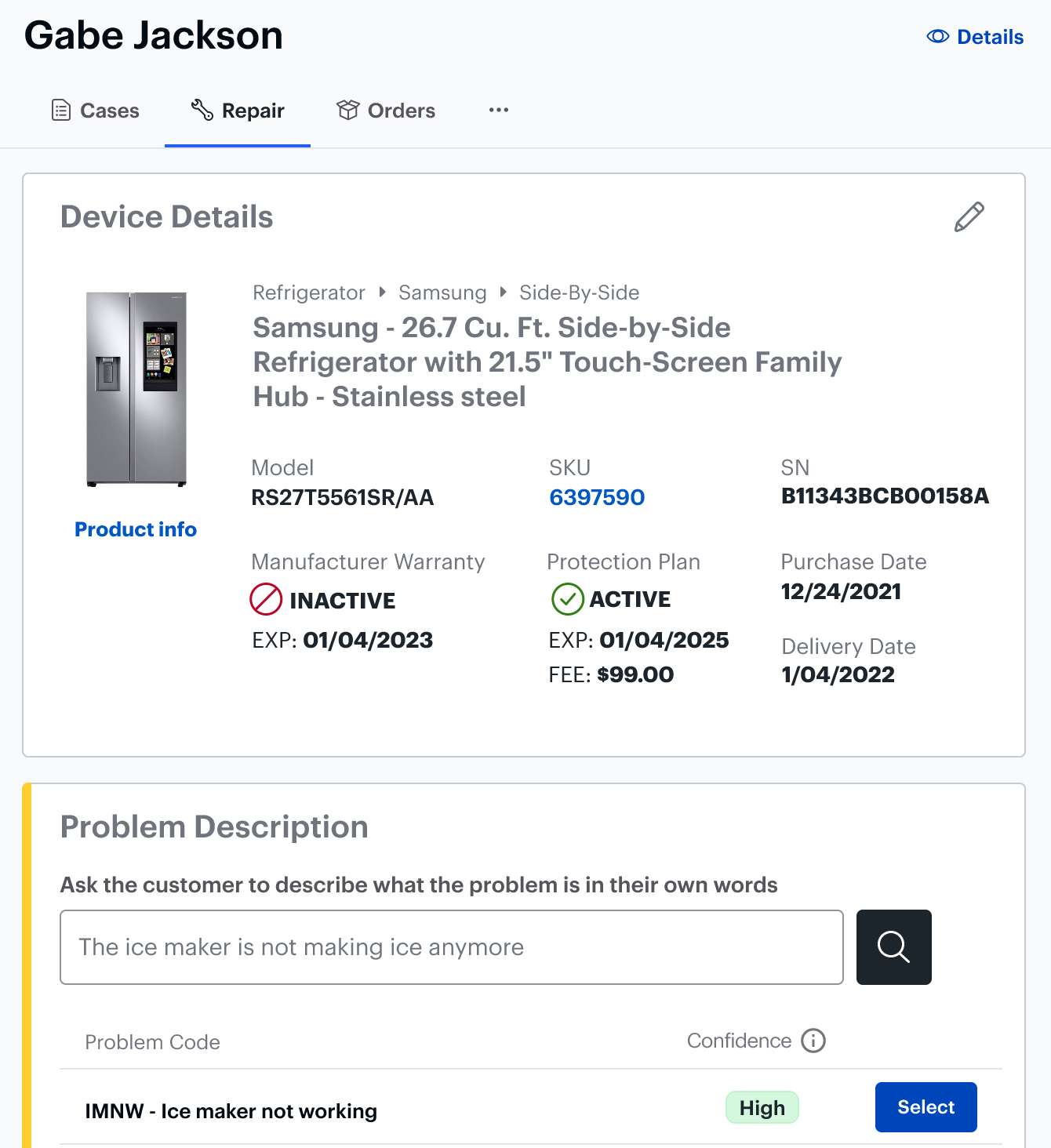
Task: Click serial number B11343BCB00158A
Action: pyautogui.click(x=885, y=496)
